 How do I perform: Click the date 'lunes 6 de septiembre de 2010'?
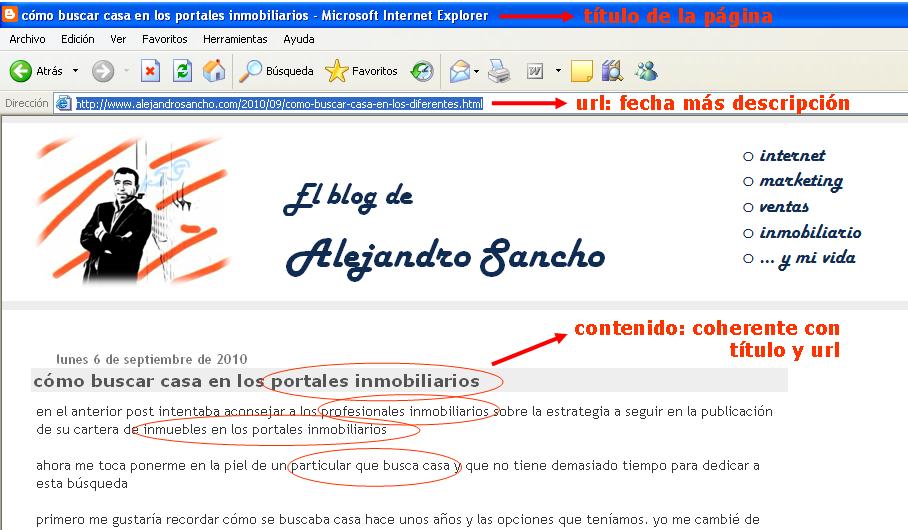pyautogui.click(x=152, y=359)
